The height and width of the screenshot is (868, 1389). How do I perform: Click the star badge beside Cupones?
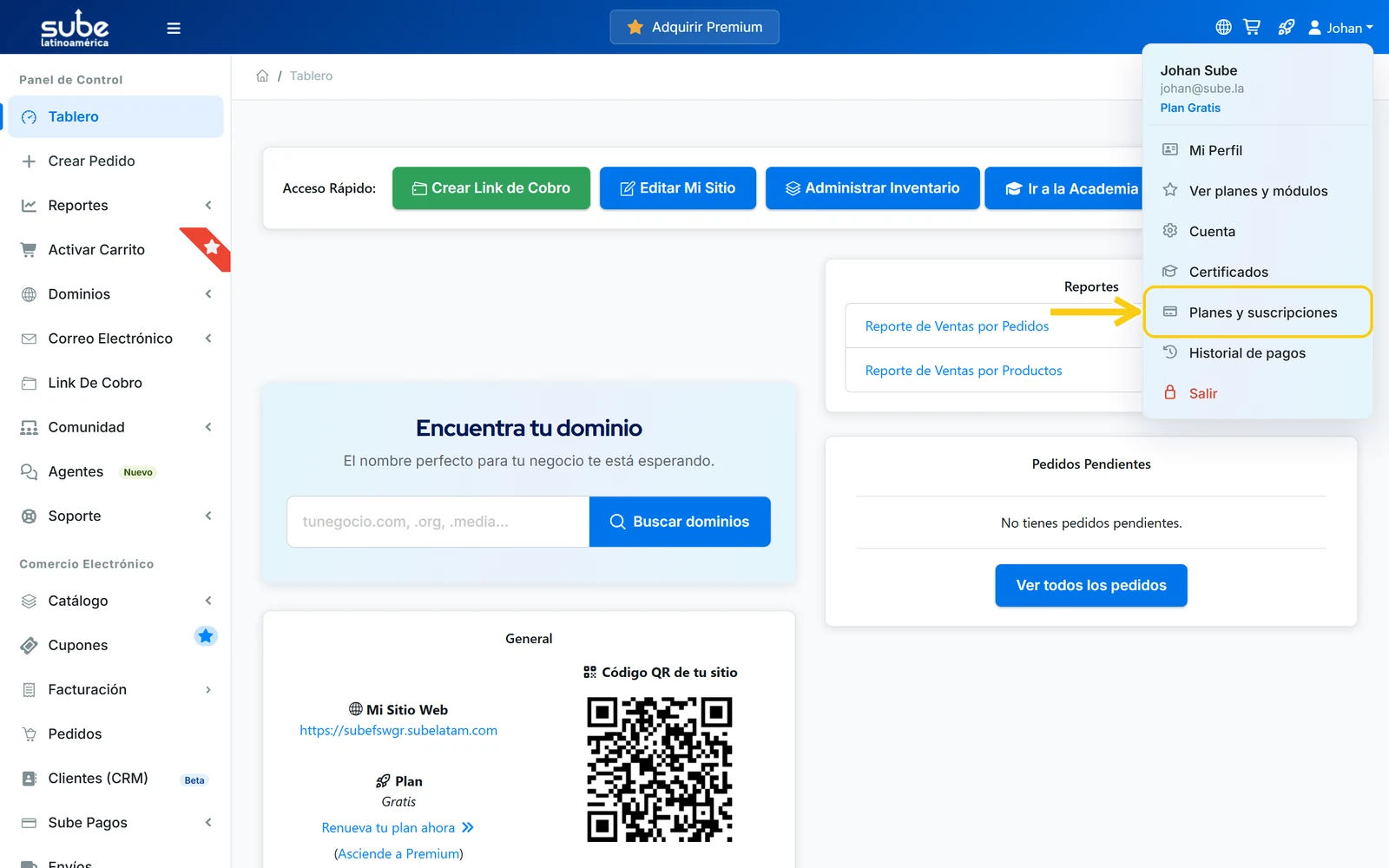[x=206, y=636]
